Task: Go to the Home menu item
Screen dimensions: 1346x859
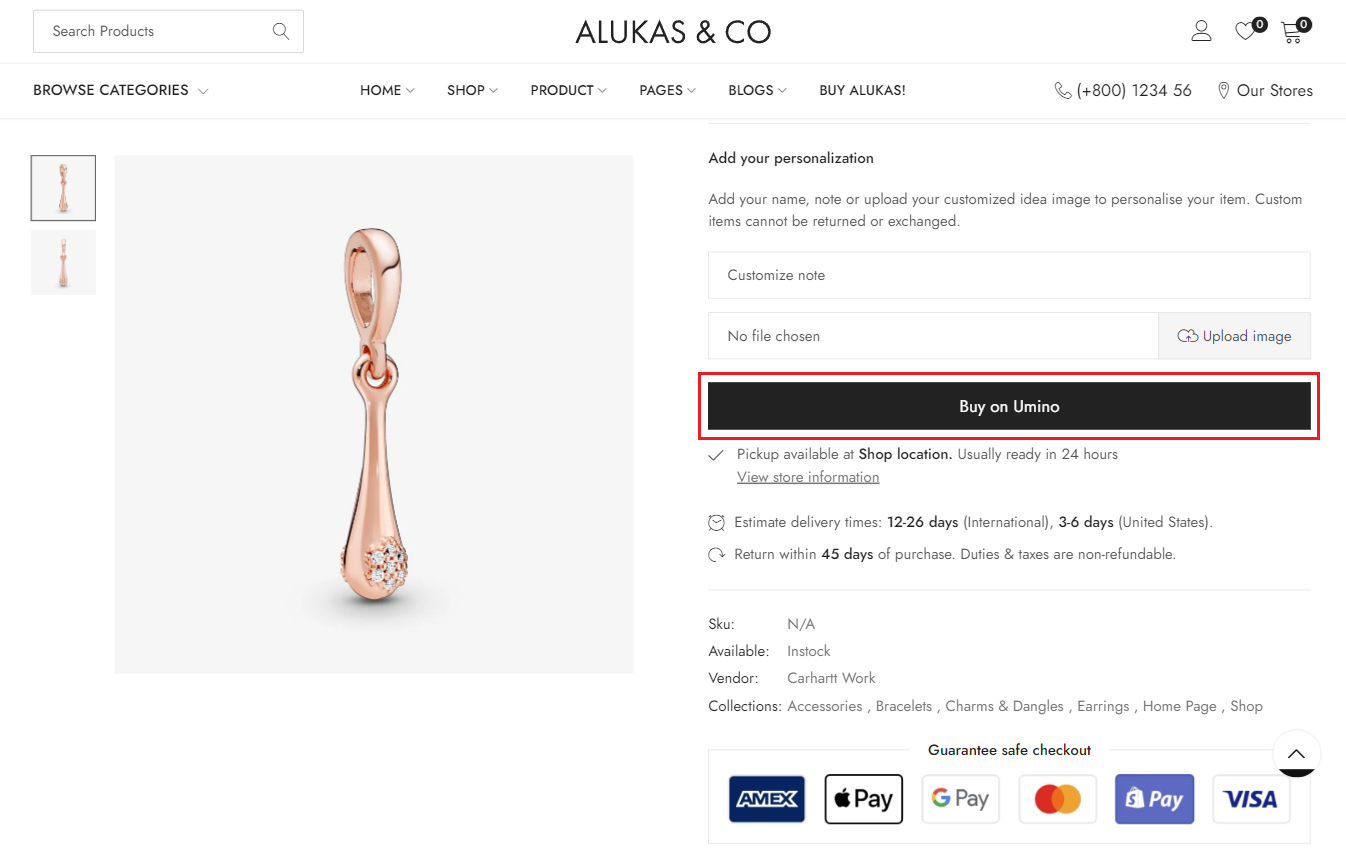Action: coord(387,90)
